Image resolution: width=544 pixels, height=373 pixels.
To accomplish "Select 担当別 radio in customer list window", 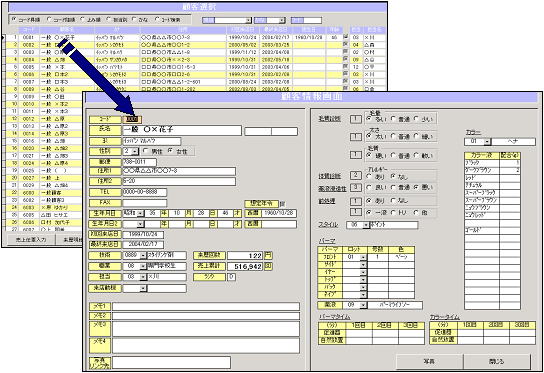I will click(109, 19).
